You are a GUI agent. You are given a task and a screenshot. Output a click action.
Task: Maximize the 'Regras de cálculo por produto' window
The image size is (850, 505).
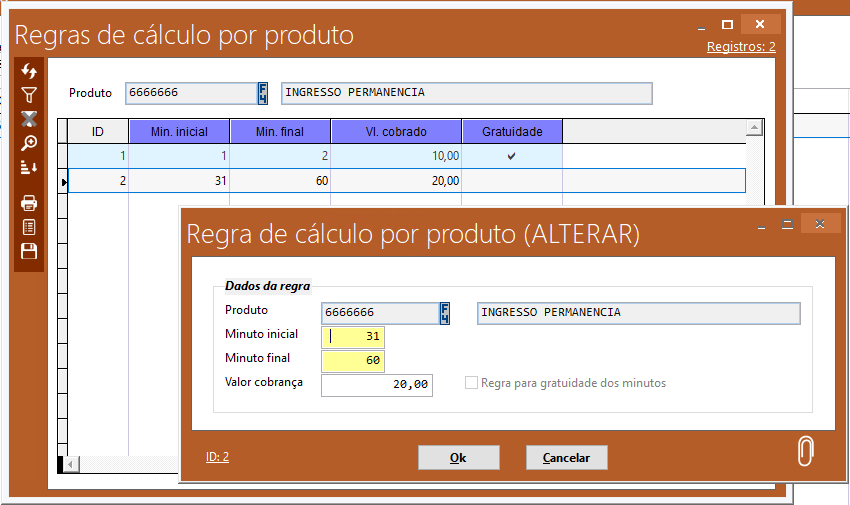point(727,24)
